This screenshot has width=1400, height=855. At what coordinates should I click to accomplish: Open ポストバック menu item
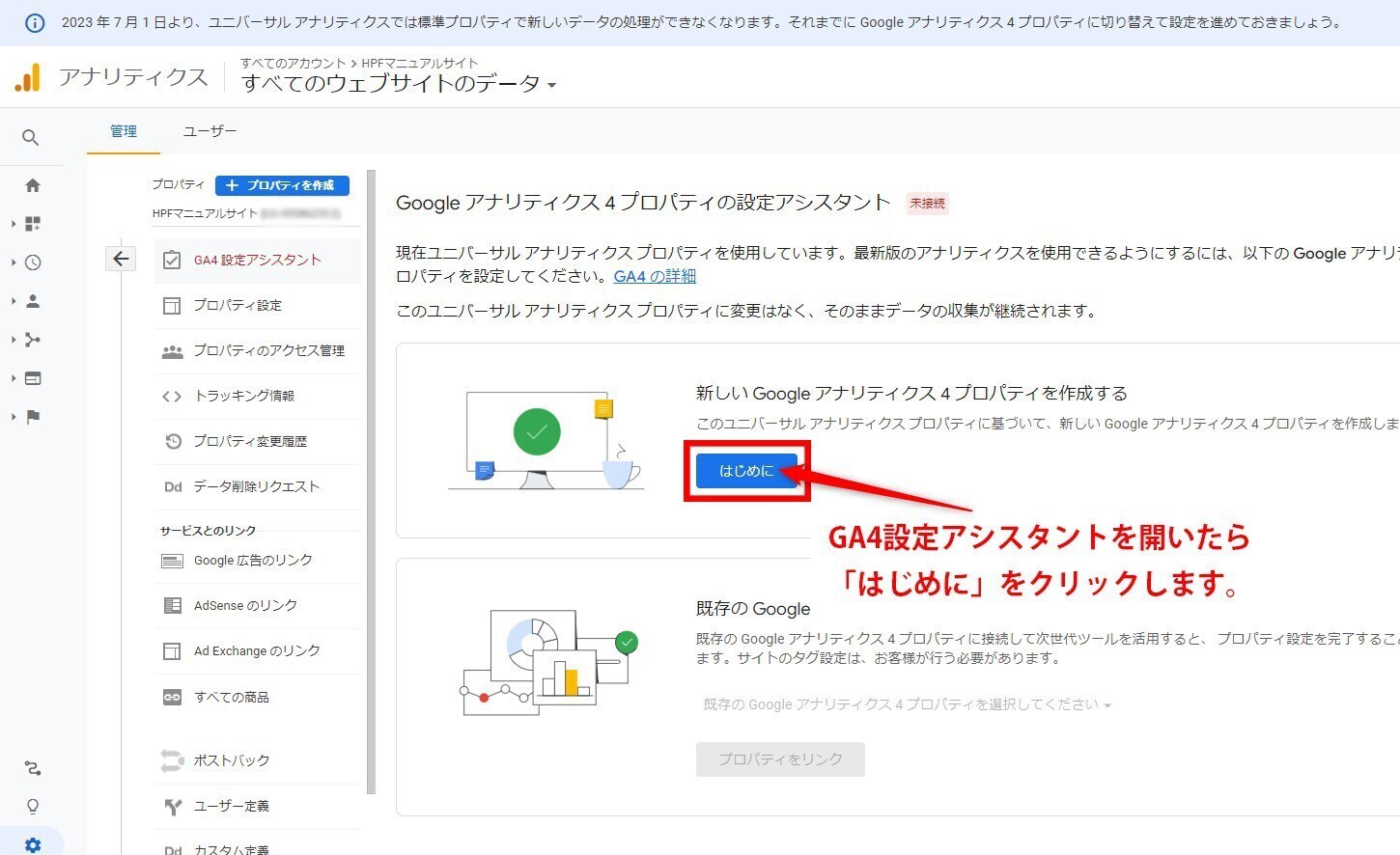pyautogui.click(x=257, y=760)
